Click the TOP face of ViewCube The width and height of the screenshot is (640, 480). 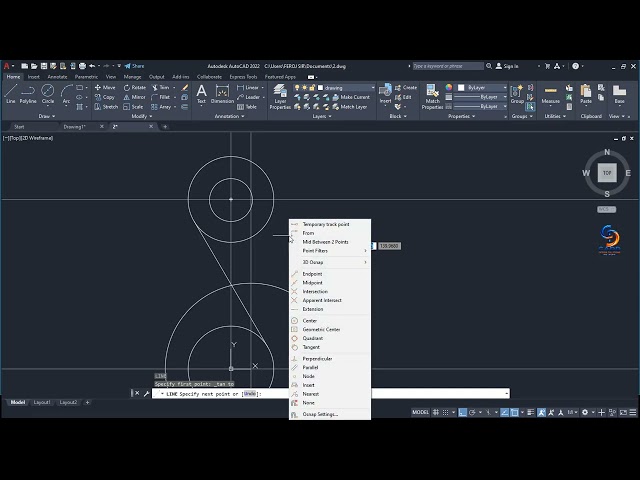point(607,173)
